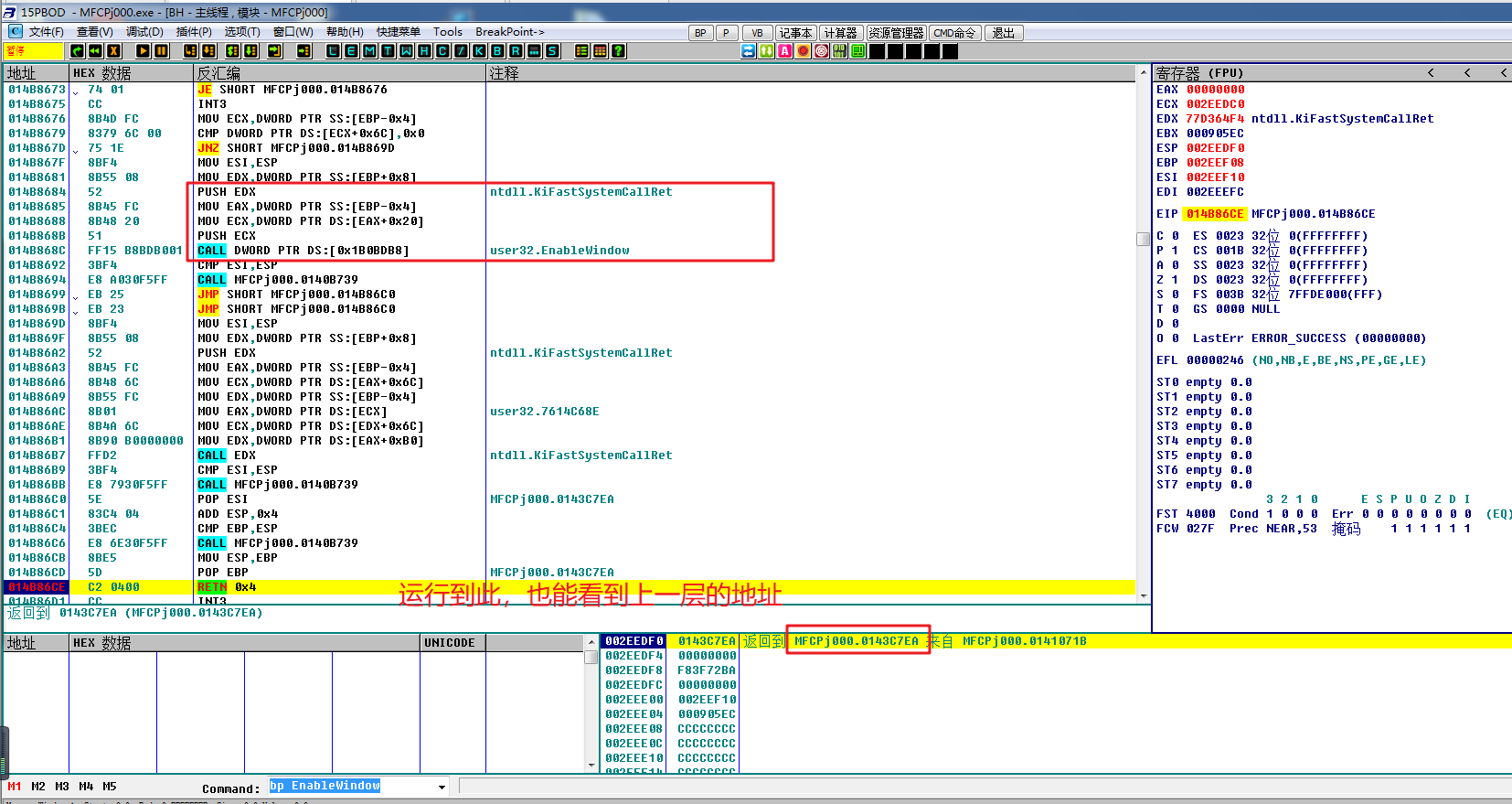Open the References window (R icon)
This screenshot has height=804, width=1512.
[x=516, y=51]
